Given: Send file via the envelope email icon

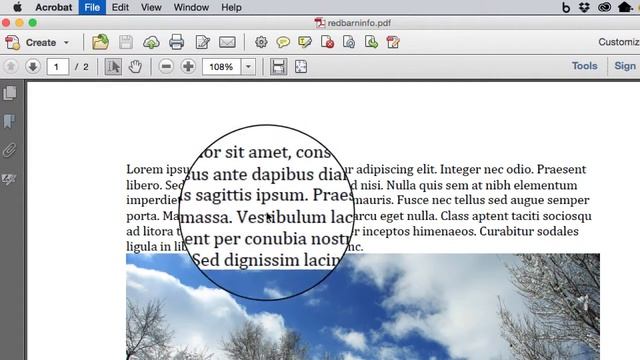Looking at the screenshot, I should 227,42.
